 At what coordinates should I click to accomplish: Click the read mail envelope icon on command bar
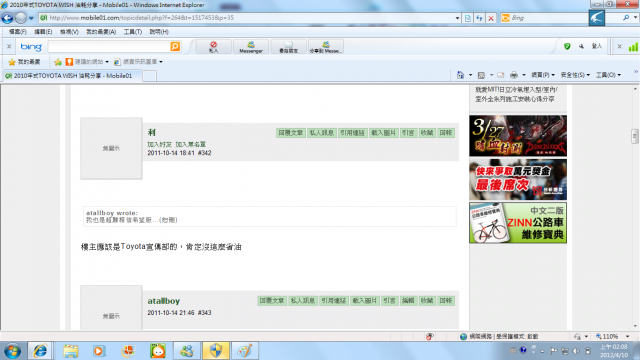500,75
